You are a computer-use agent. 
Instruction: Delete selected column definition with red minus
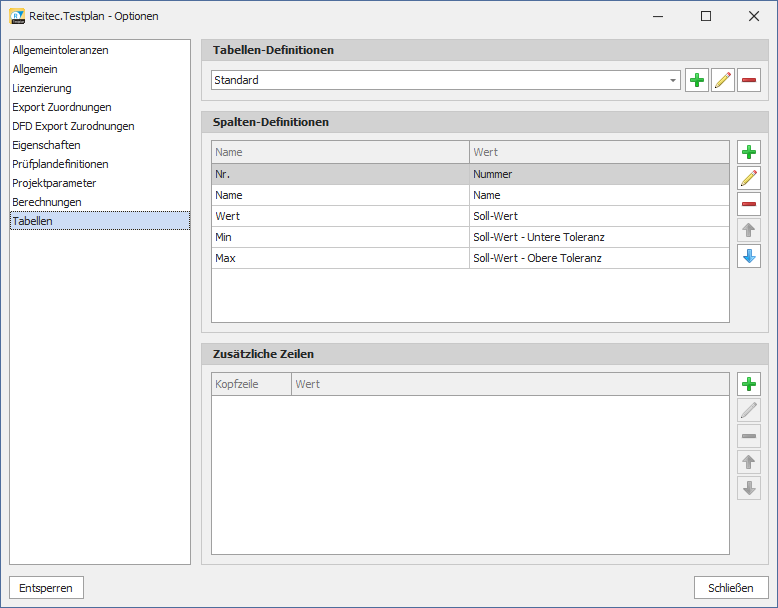pos(749,204)
